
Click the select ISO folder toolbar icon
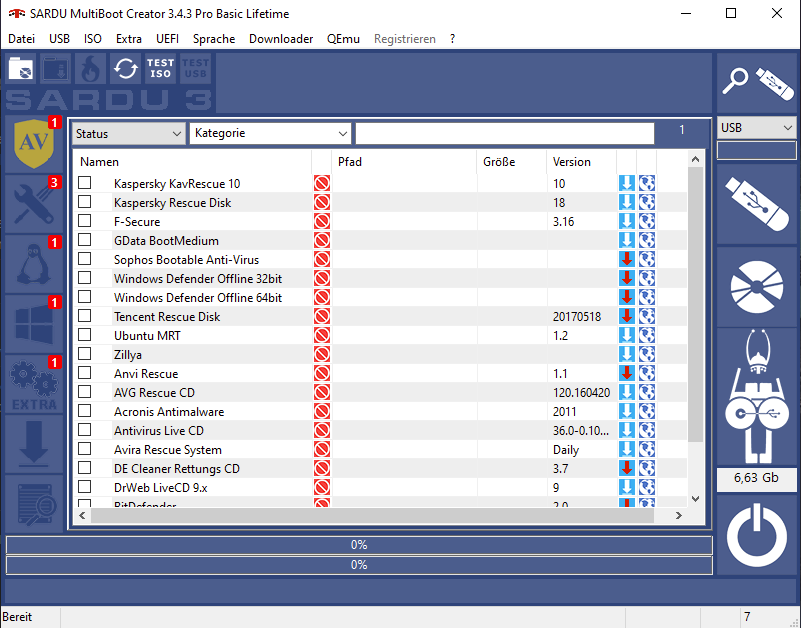coord(21,68)
